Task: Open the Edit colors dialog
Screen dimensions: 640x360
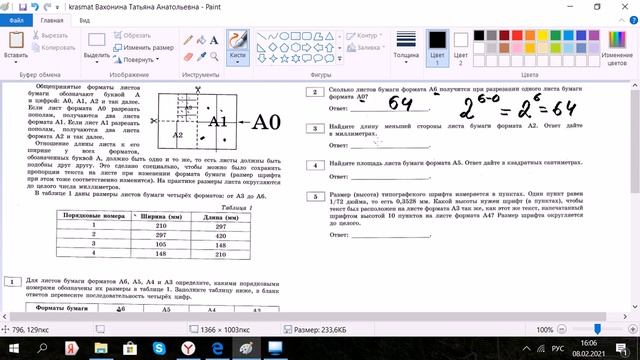Action: point(617,48)
